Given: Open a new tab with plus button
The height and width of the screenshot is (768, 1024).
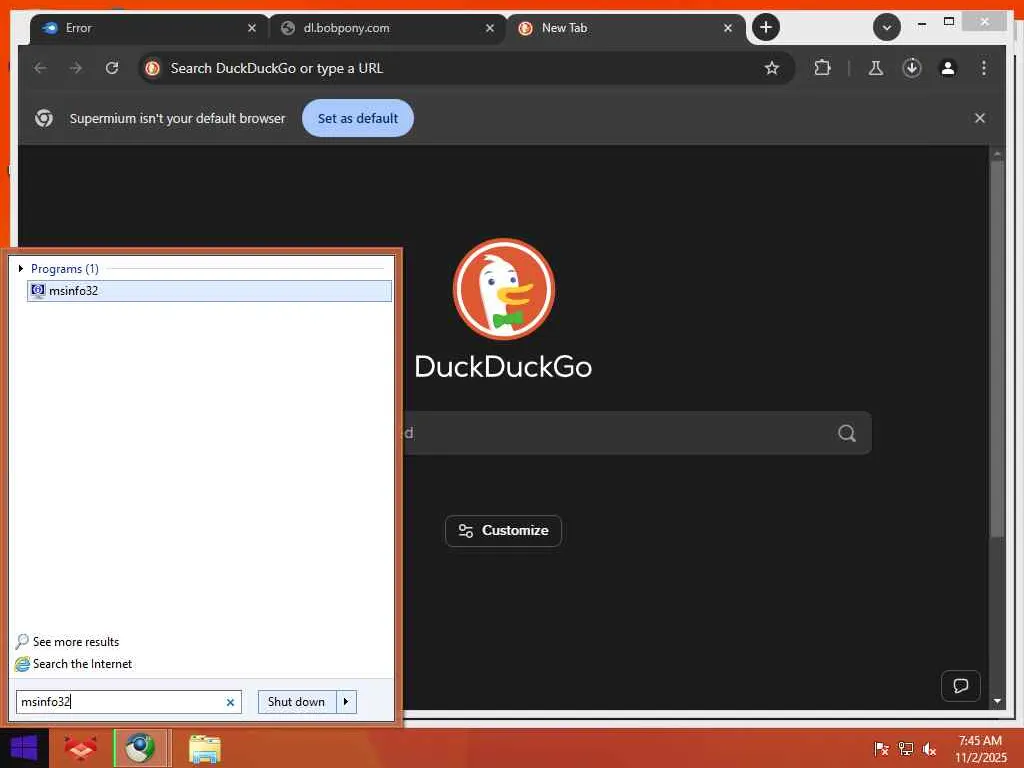Looking at the screenshot, I should pyautogui.click(x=766, y=27).
